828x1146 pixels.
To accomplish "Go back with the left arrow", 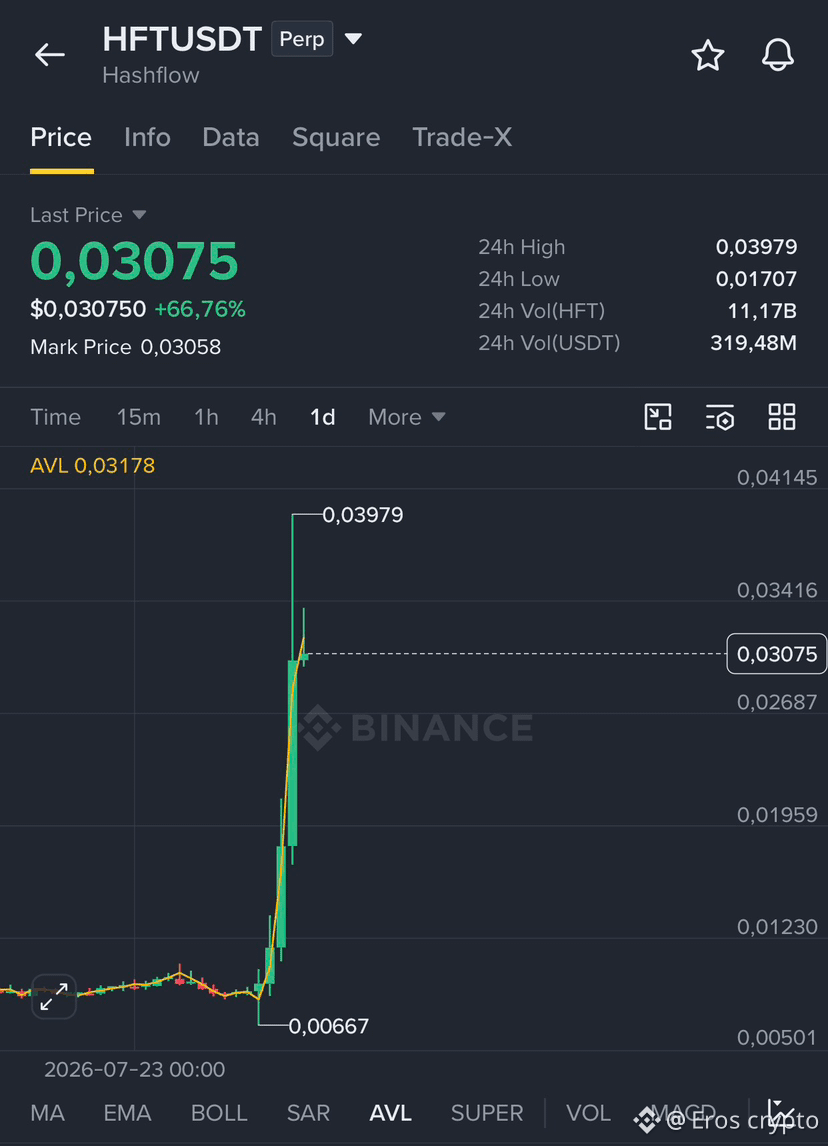I will (x=50, y=55).
